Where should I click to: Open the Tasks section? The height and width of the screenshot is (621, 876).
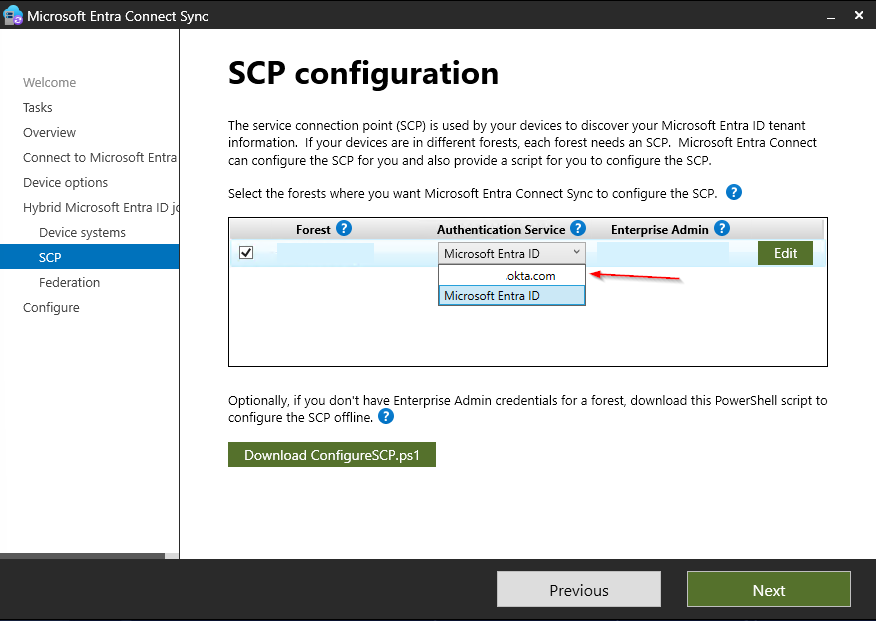(x=37, y=107)
